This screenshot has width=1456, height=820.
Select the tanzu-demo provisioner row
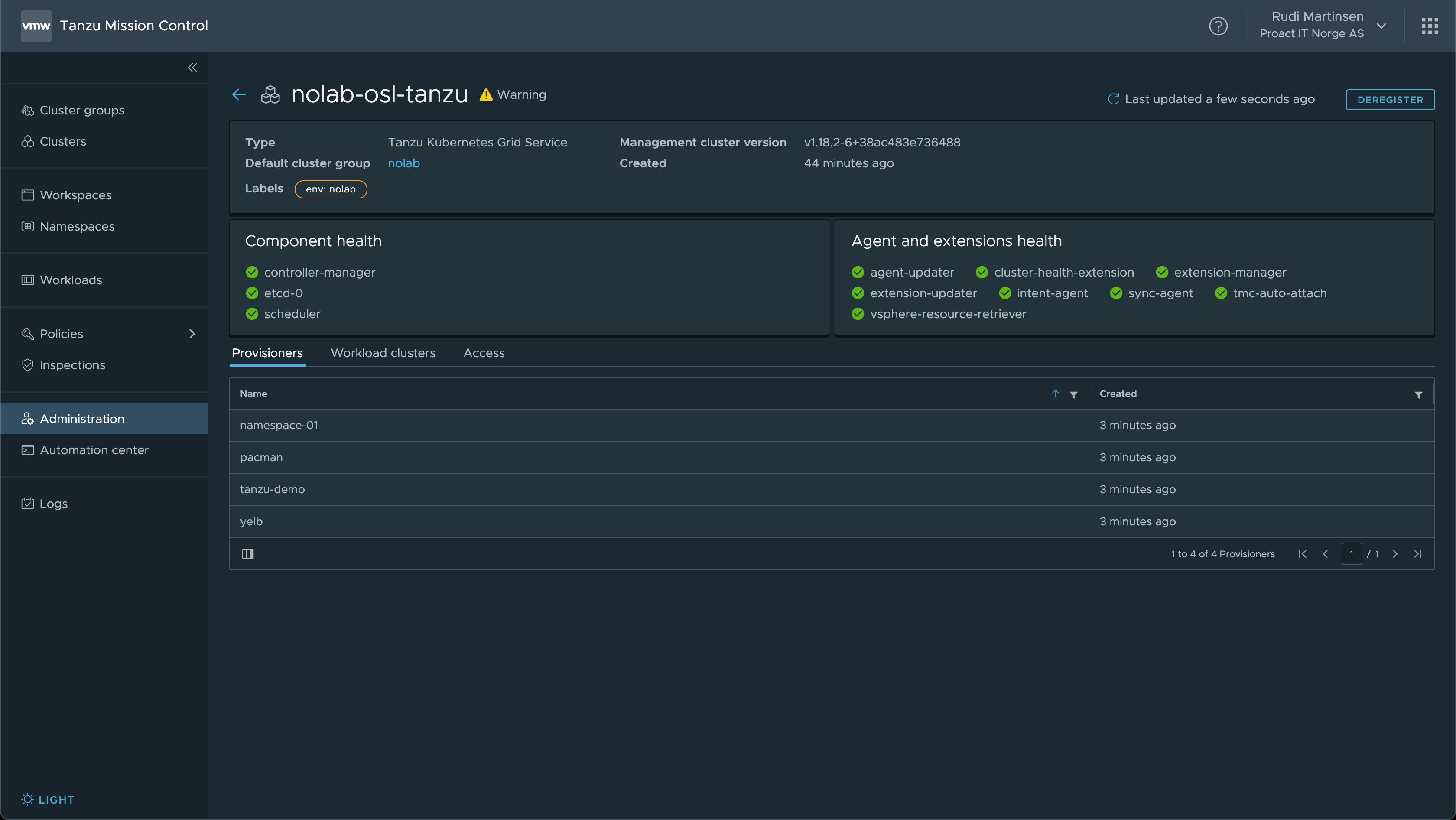[x=832, y=489]
